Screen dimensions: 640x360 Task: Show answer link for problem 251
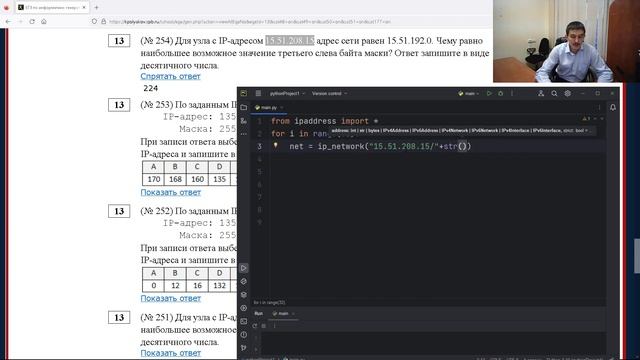(171, 353)
